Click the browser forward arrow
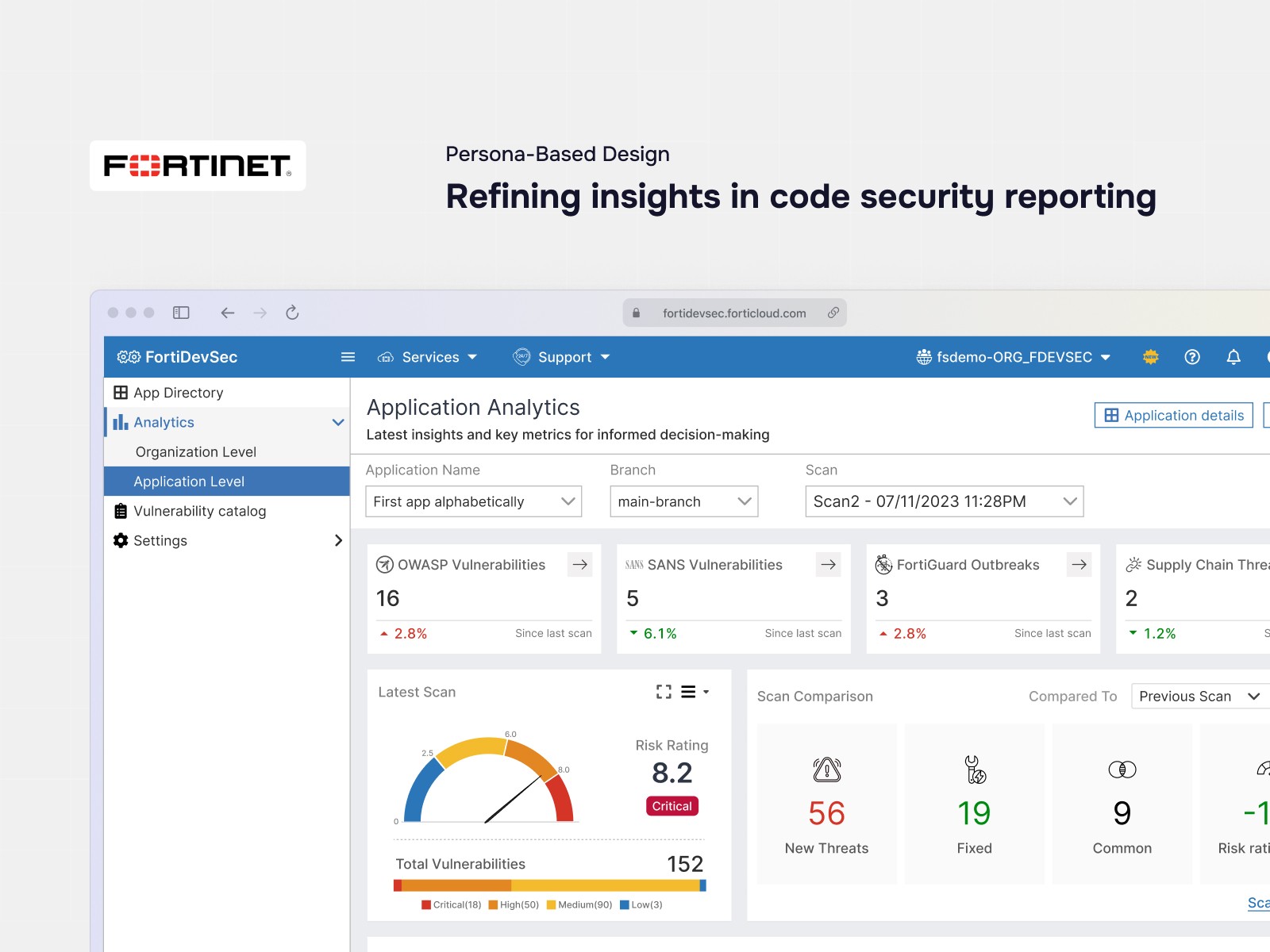 point(260,313)
